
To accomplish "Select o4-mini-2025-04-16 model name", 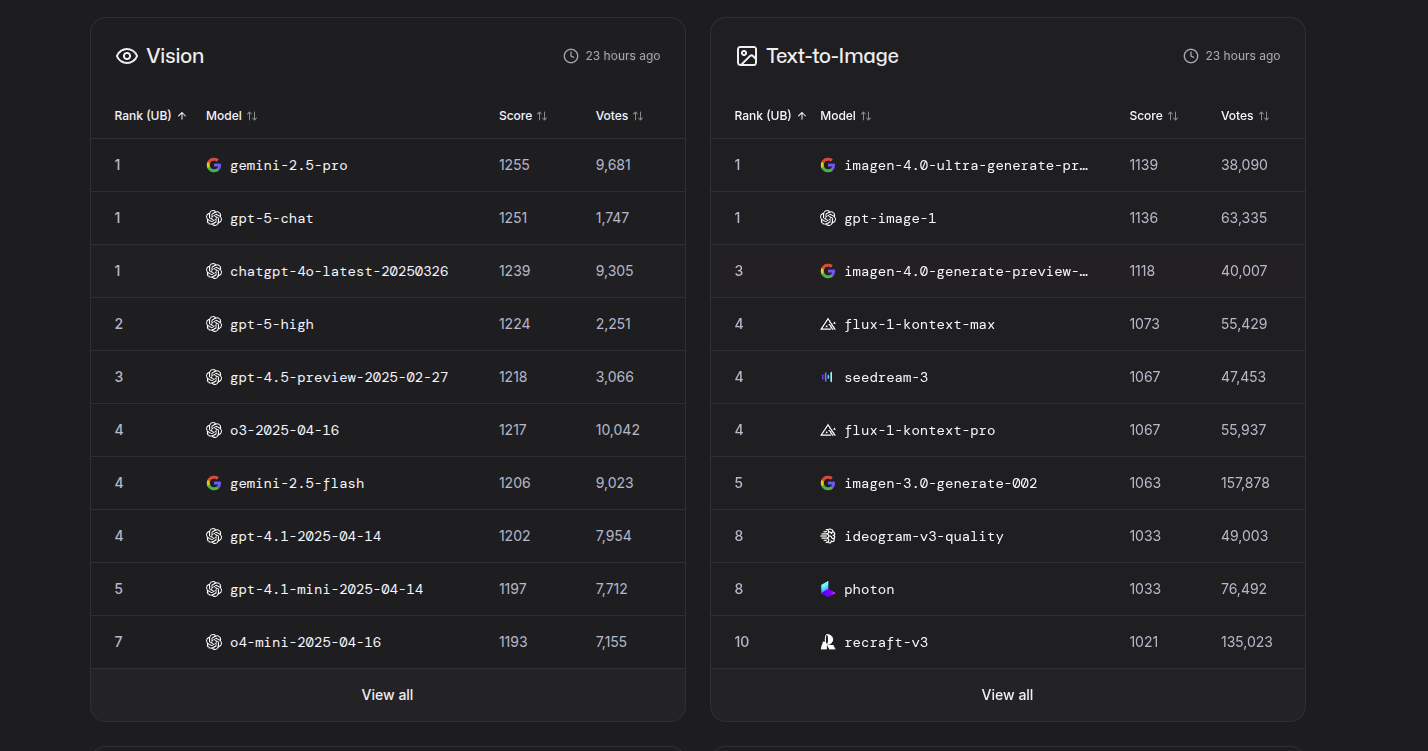I will tap(306, 642).
